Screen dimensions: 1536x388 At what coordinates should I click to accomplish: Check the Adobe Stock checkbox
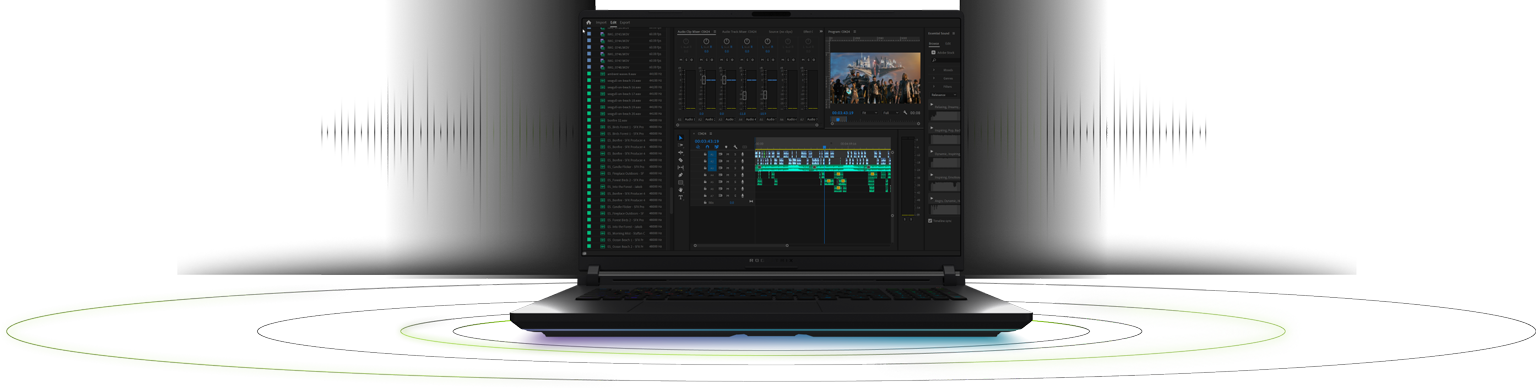[933, 52]
